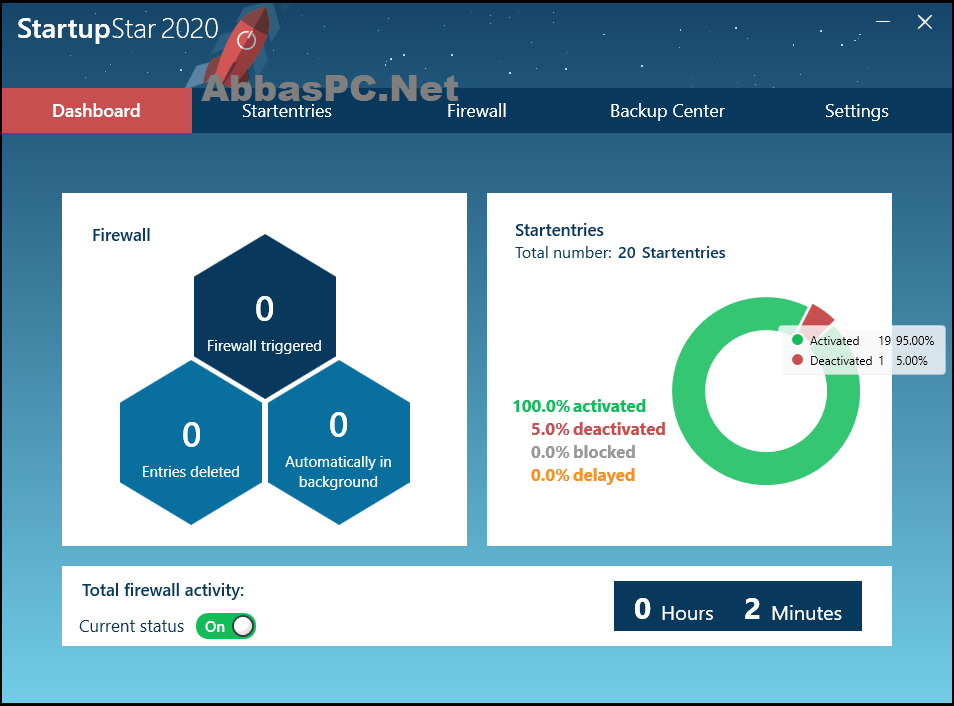Click the '100.0% activated' text
Screen dimensions: 954x706
tap(579, 406)
